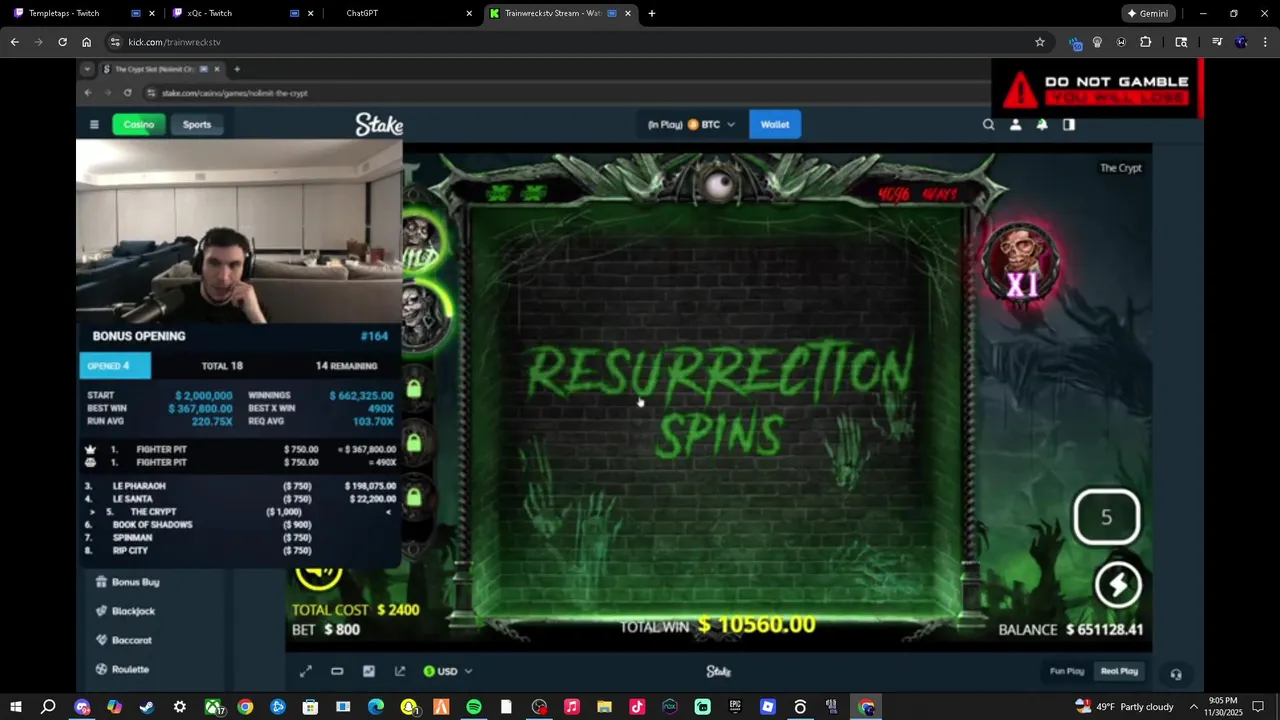The height and width of the screenshot is (720, 1280).
Task: Open the inner browser tab search dropdown
Action: [87, 69]
